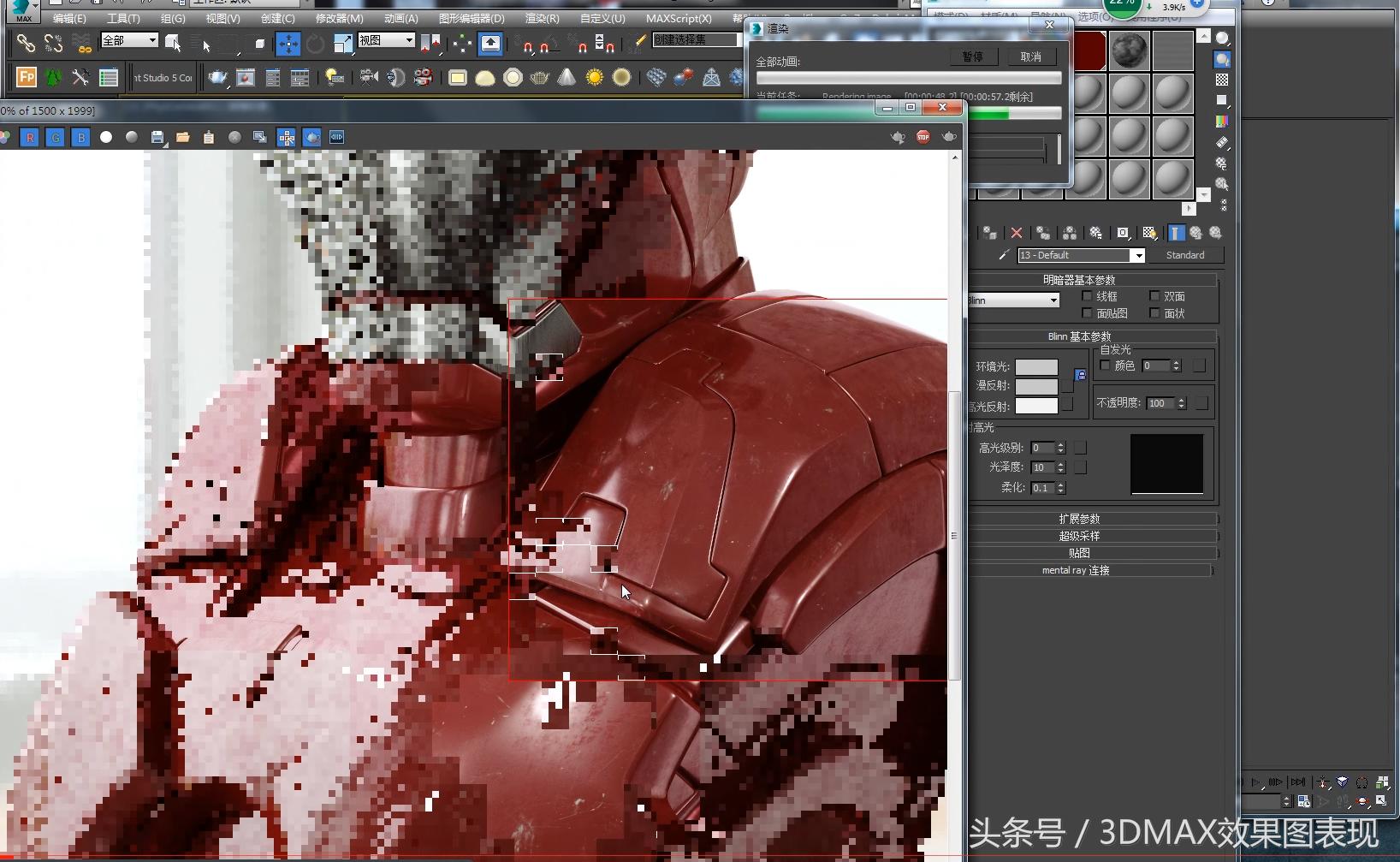Enable the red channel in render window
The height and width of the screenshot is (862, 1400).
click(x=30, y=137)
